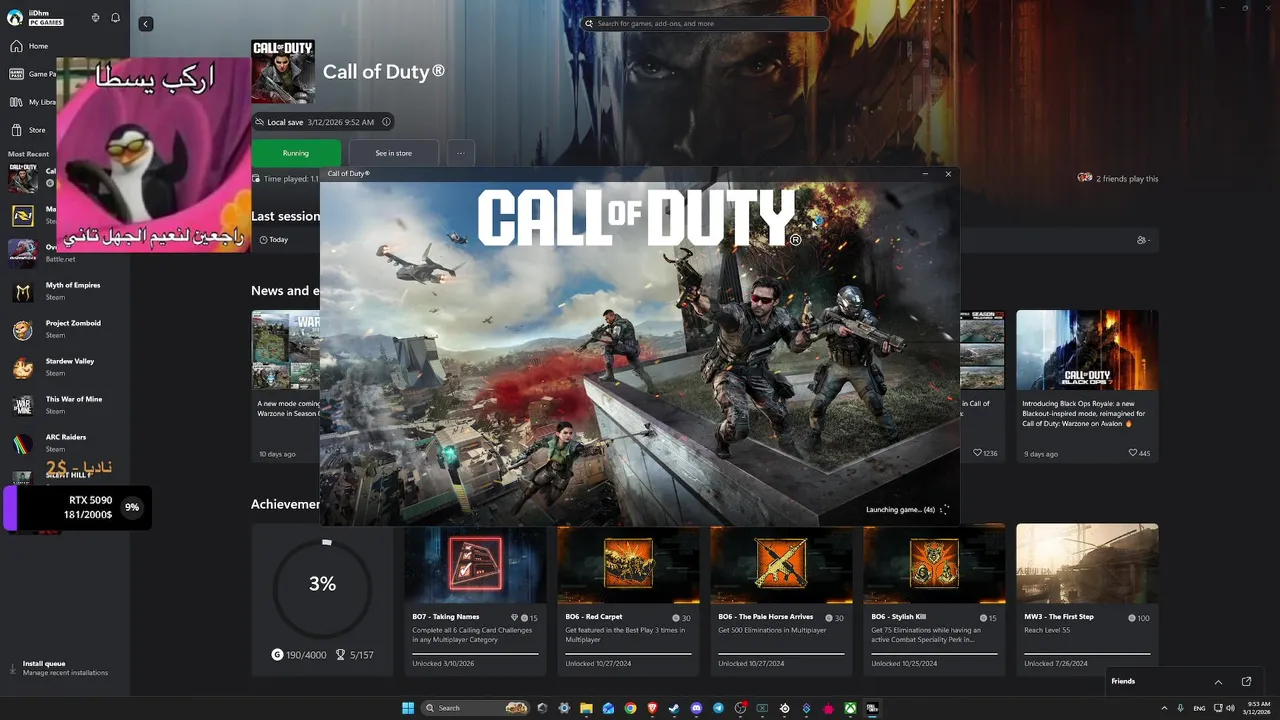Pop out the Friends panel

(x=1246, y=682)
